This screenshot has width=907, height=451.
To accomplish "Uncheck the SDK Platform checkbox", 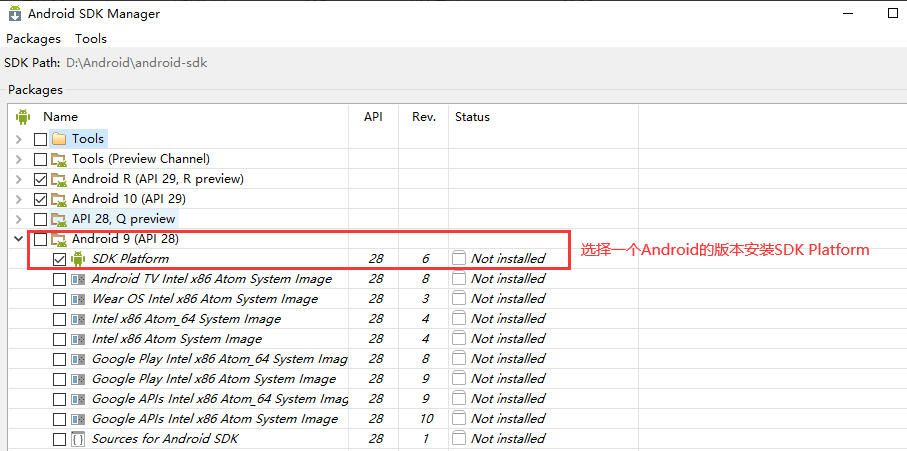I will click(60, 260).
